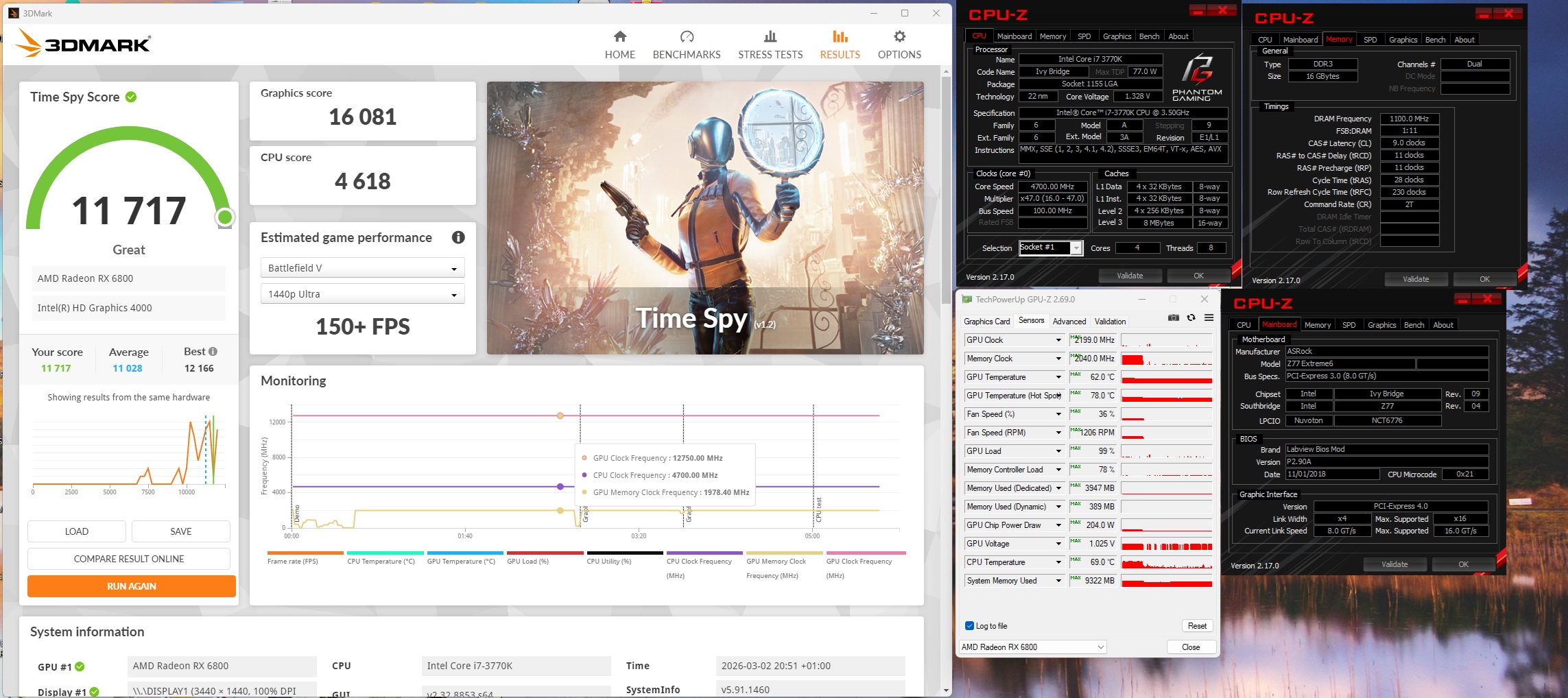Click the Phantom Gaming logo in CPU-Z
This screenshot has width=1568, height=698.
(x=1197, y=77)
